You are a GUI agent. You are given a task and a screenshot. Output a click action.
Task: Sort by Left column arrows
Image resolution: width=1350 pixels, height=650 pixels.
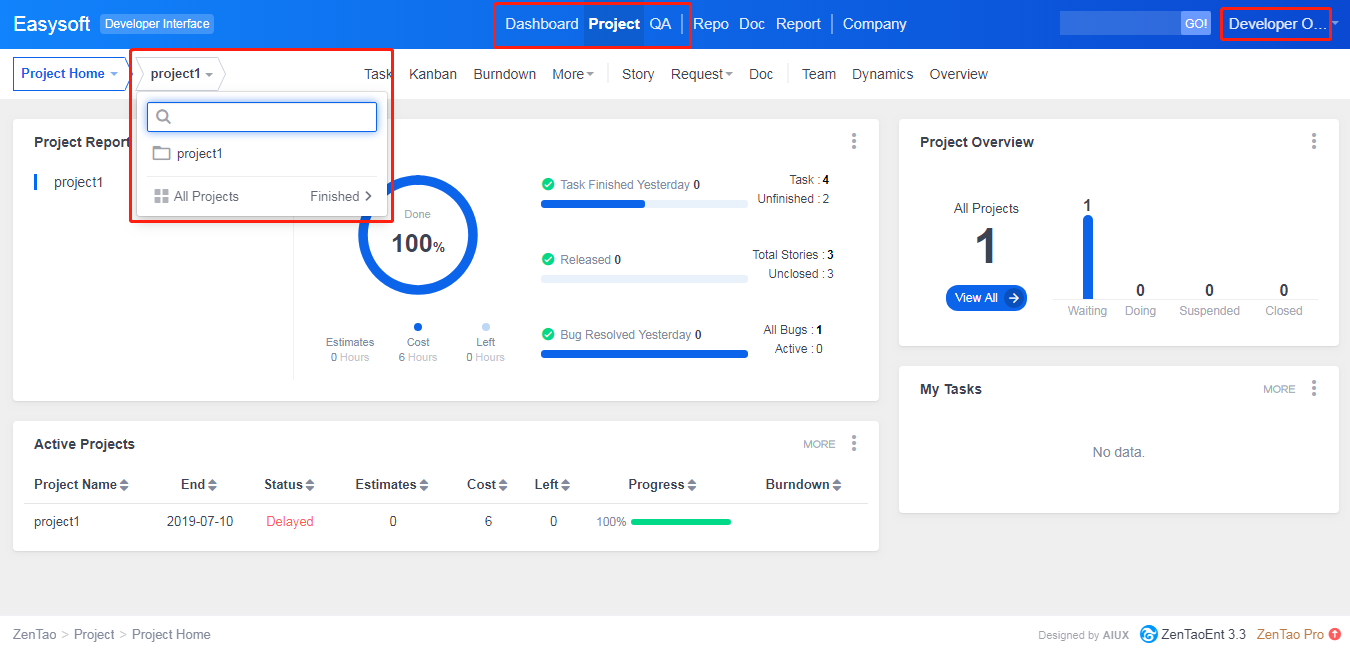coord(566,485)
